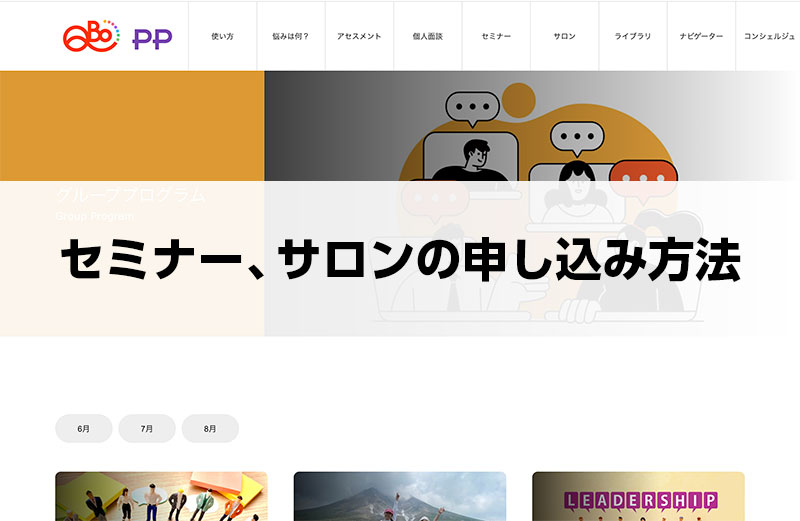Select the 7月 month filter
Viewport: 800px width, 521px height.
pos(147,428)
